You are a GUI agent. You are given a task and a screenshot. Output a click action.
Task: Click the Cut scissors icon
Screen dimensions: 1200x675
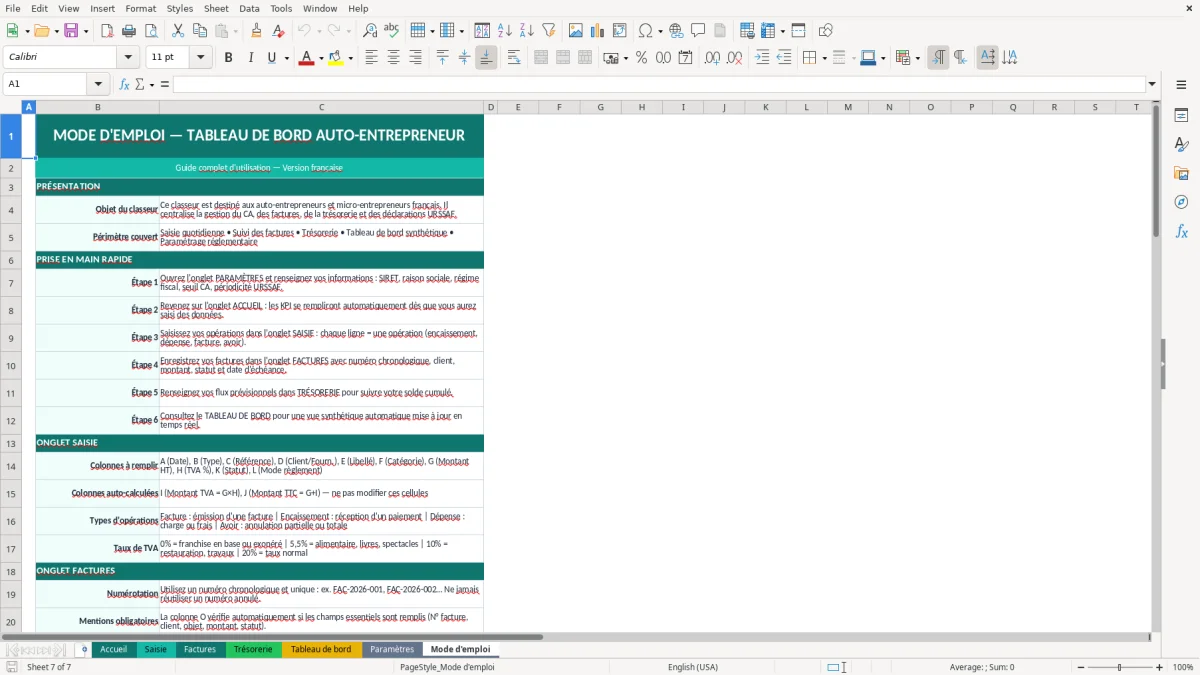pyautogui.click(x=178, y=31)
